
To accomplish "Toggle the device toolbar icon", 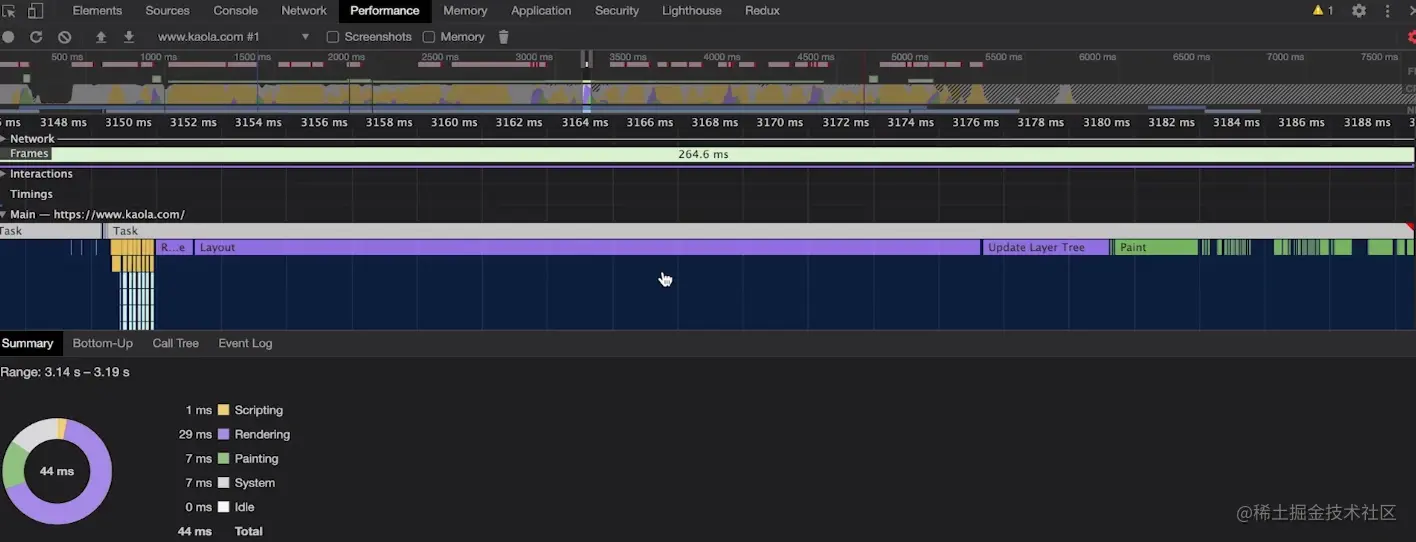I will coord(35,11).
